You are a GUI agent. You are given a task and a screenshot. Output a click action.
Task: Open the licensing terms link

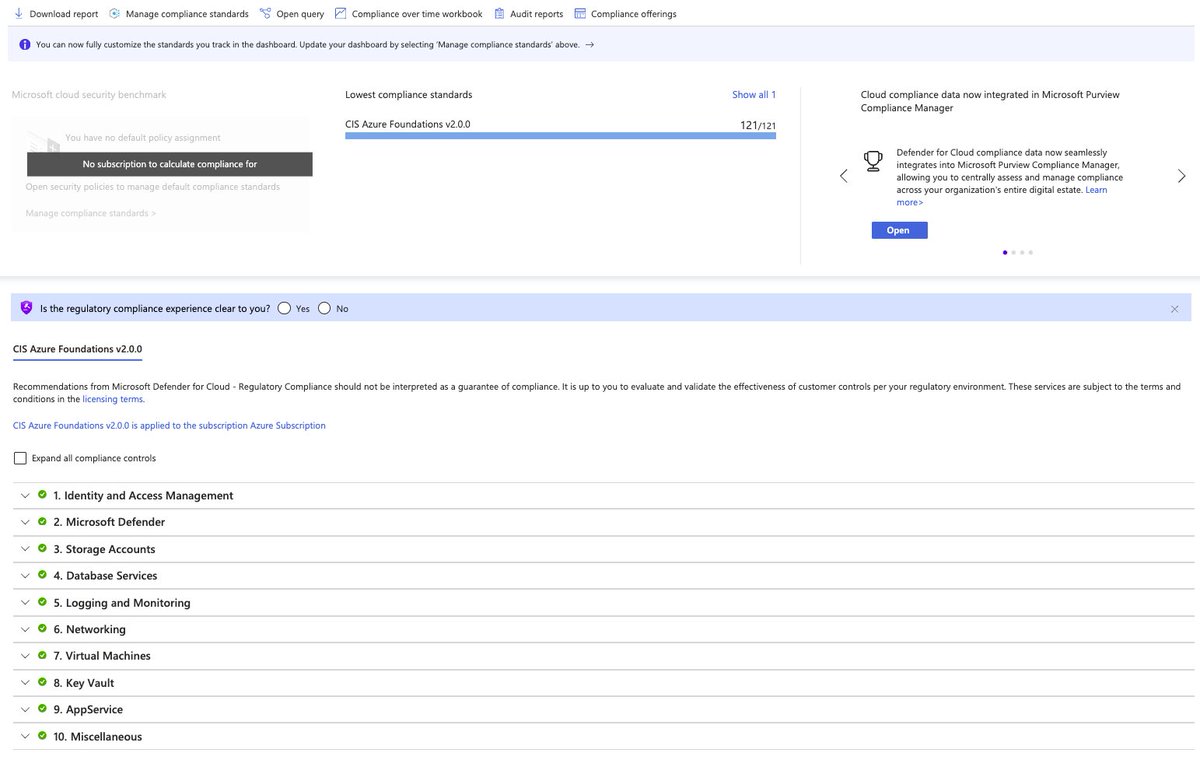click(x=112, y=399)
